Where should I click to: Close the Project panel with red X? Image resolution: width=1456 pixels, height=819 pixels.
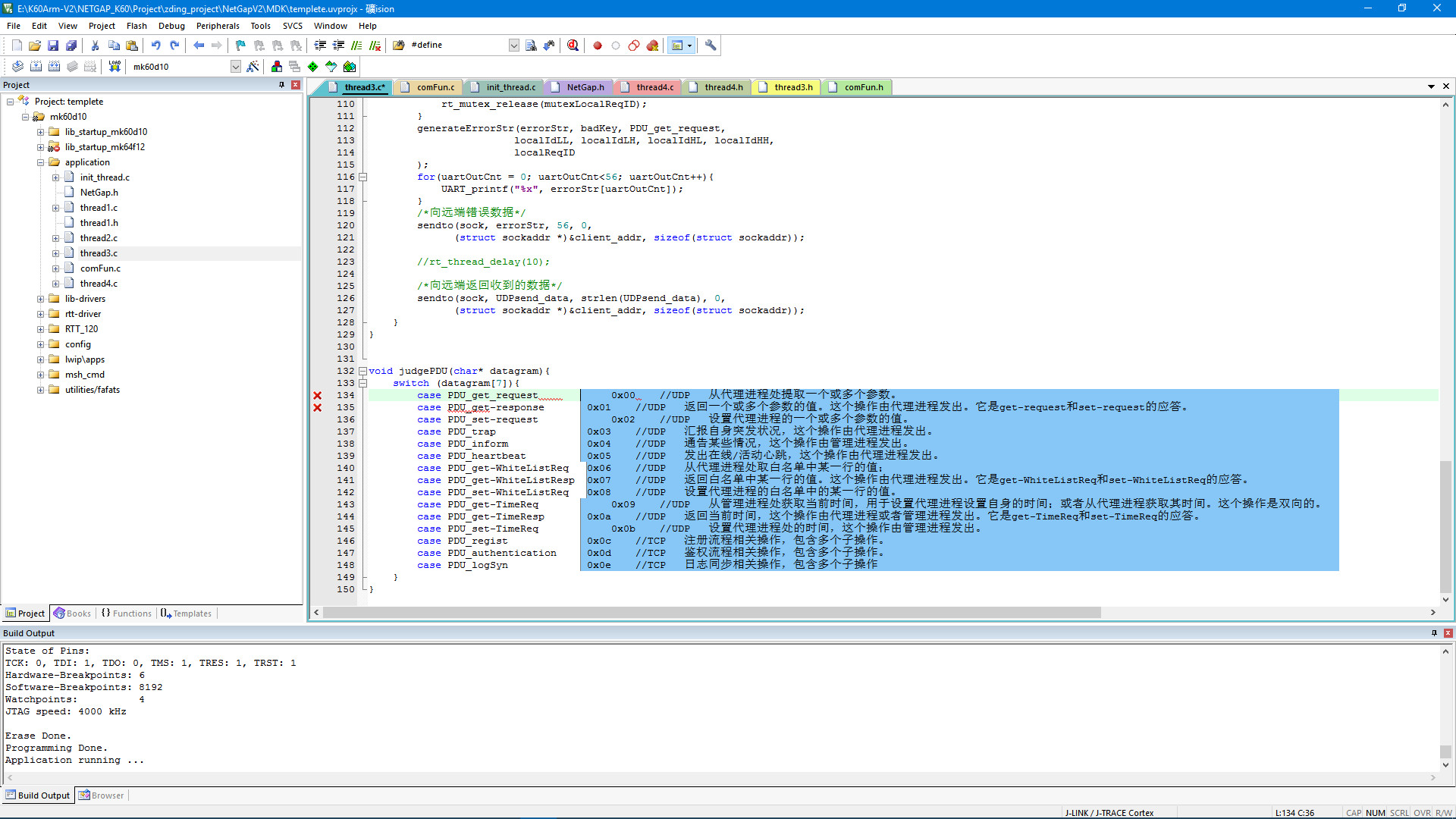coord(296,85)
